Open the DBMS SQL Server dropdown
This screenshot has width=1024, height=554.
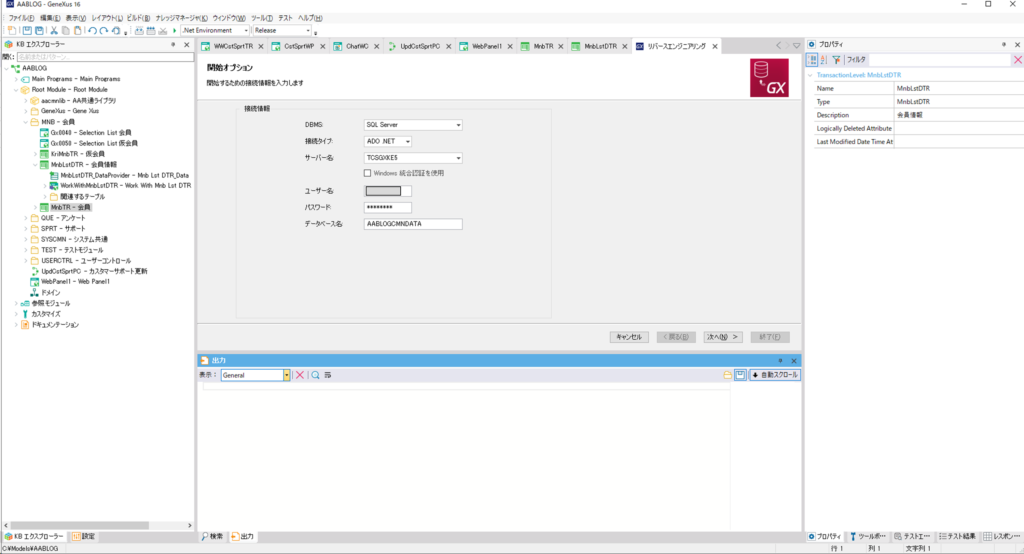pyautogui.click(x=458, y=125)
